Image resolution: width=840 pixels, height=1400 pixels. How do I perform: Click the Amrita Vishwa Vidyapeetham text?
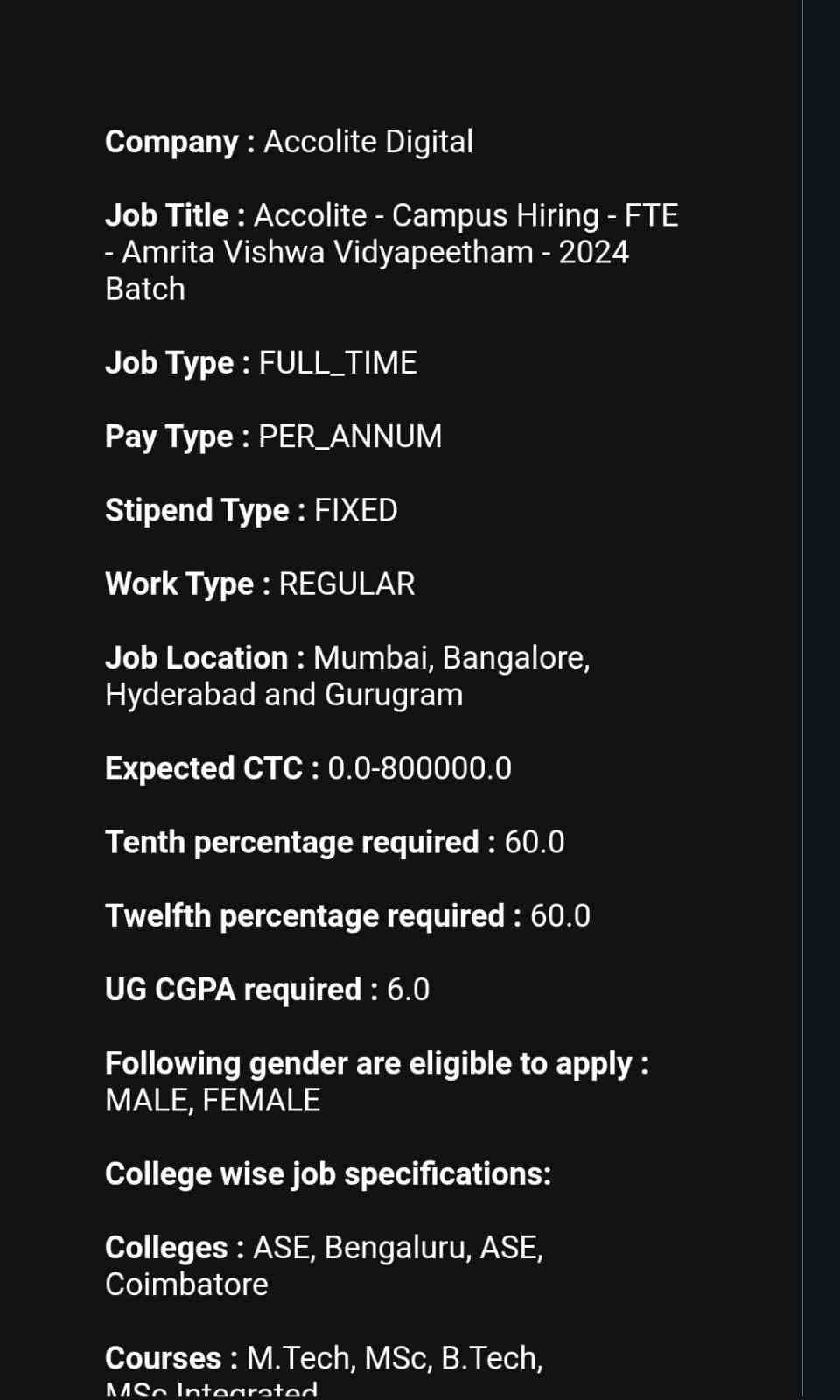(327, 252)
